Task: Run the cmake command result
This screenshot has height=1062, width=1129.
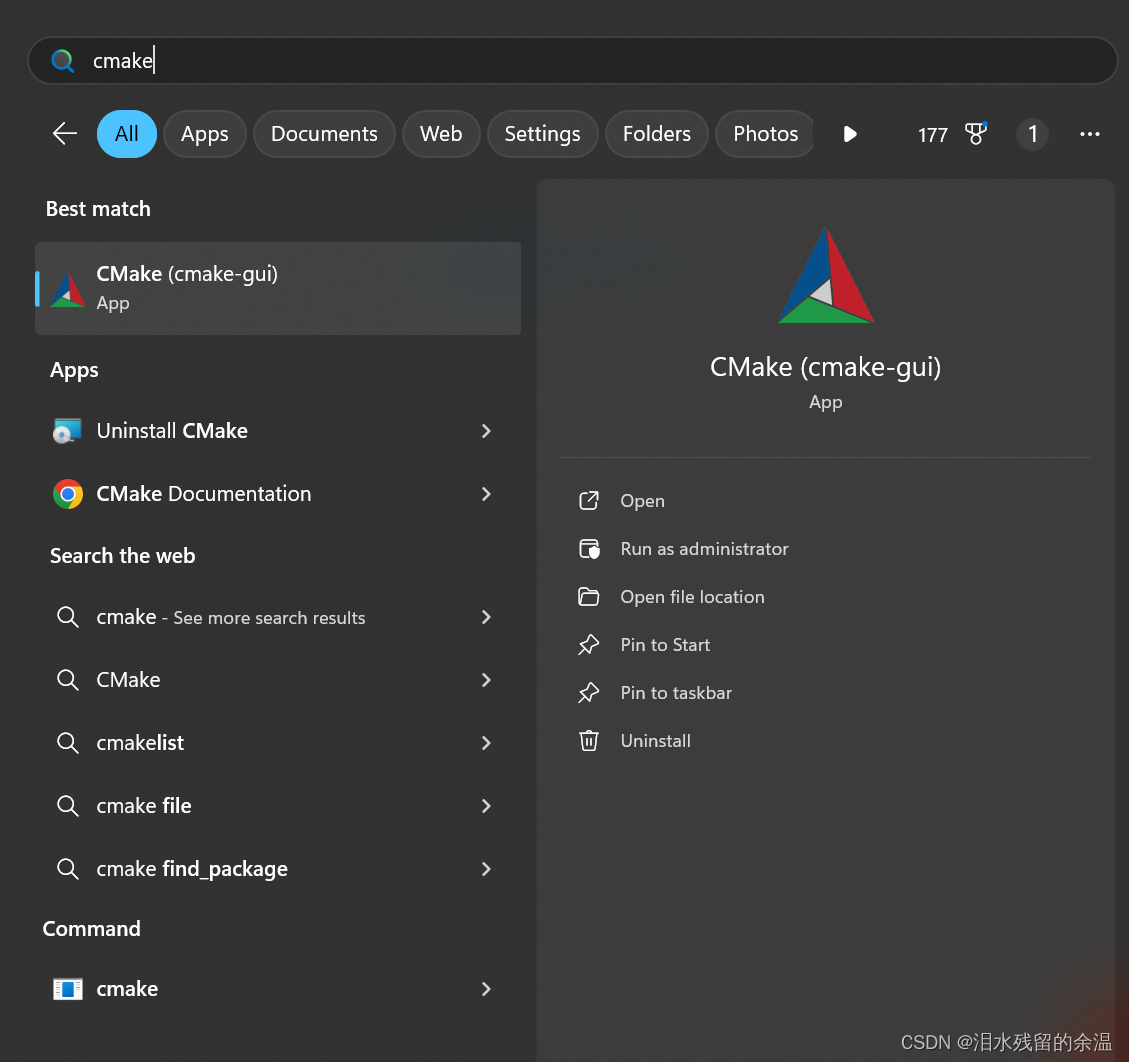Action: tap(278, 989)
